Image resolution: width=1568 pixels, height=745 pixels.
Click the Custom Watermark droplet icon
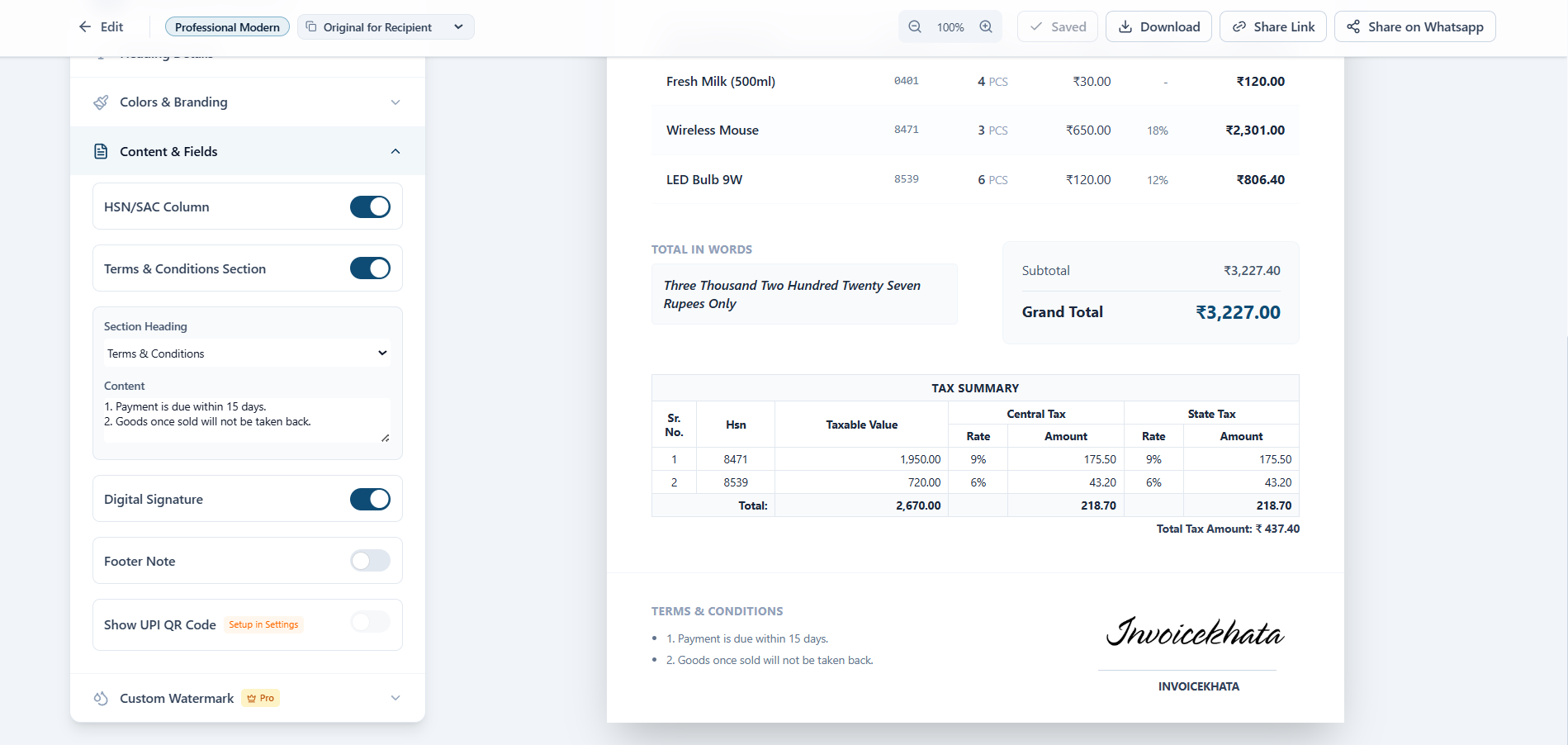[100, 698]
